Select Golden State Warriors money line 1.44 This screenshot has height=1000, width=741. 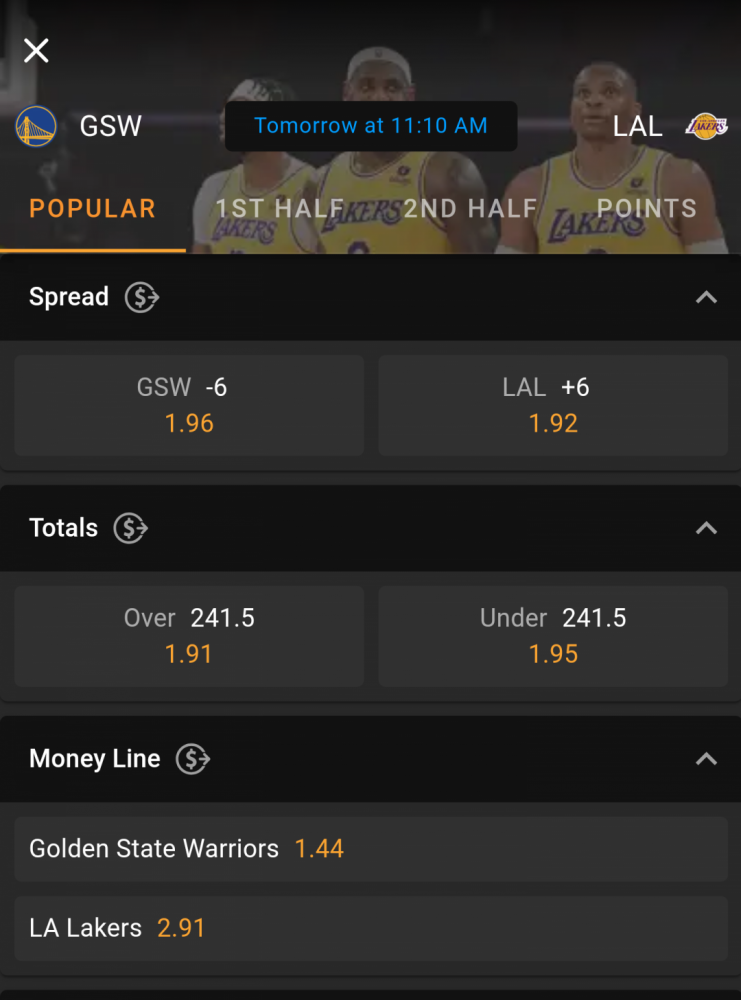tap(371, 849)
